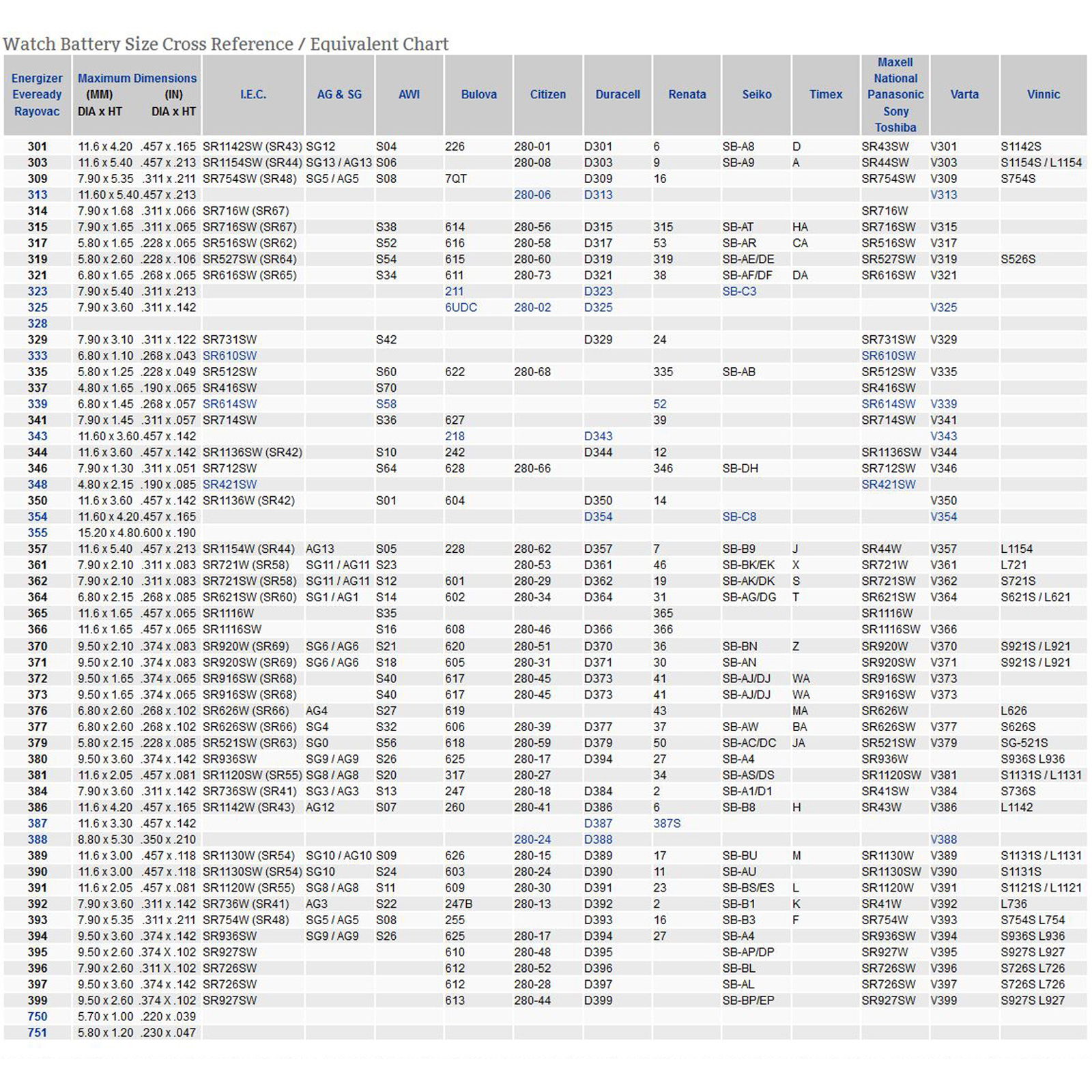1092x1092 pixels.
Task: Select the blue SB-C8 Seiko link
Action: point(740,517)
